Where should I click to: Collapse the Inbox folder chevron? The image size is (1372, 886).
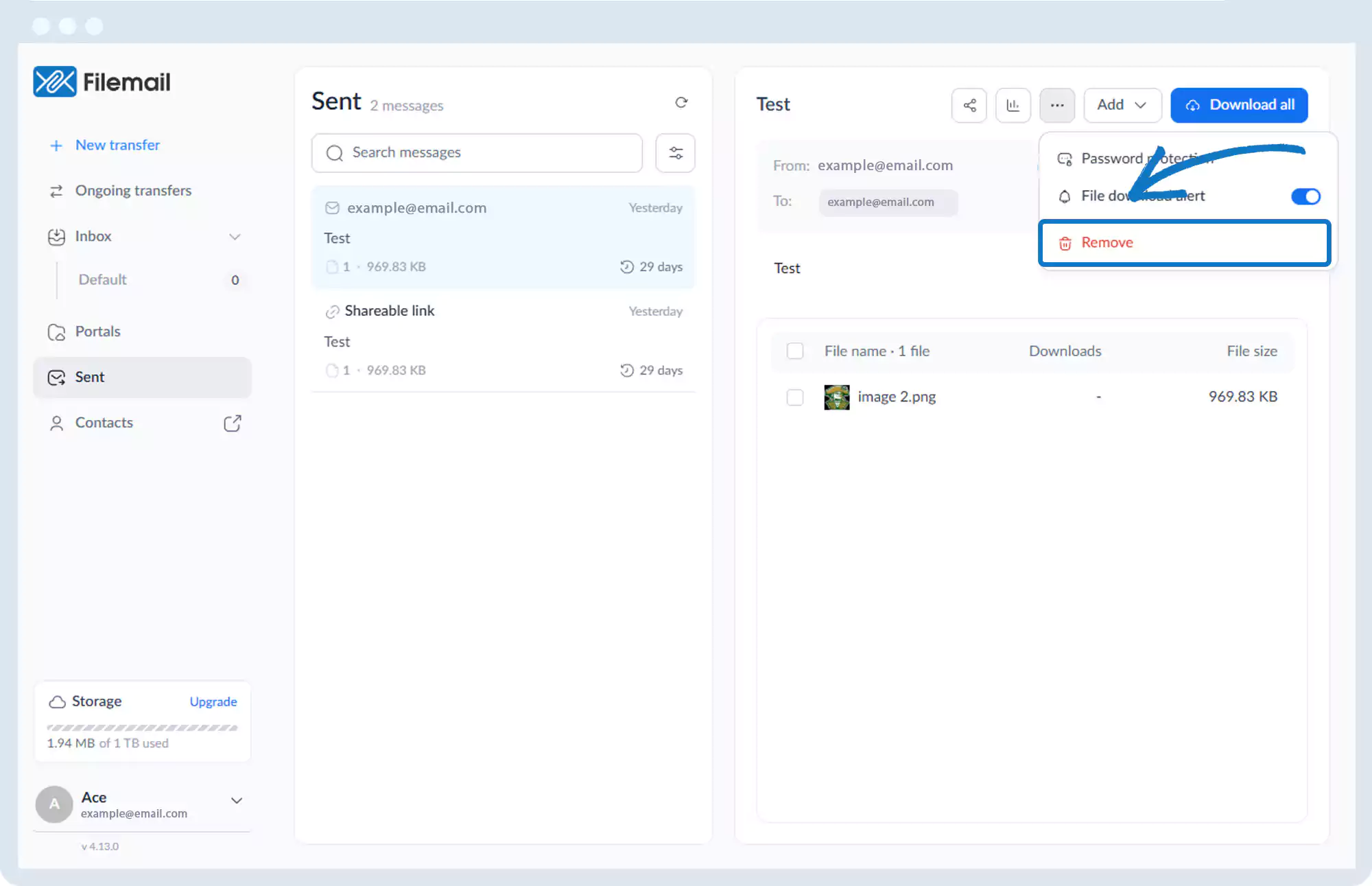click(235, 237)
